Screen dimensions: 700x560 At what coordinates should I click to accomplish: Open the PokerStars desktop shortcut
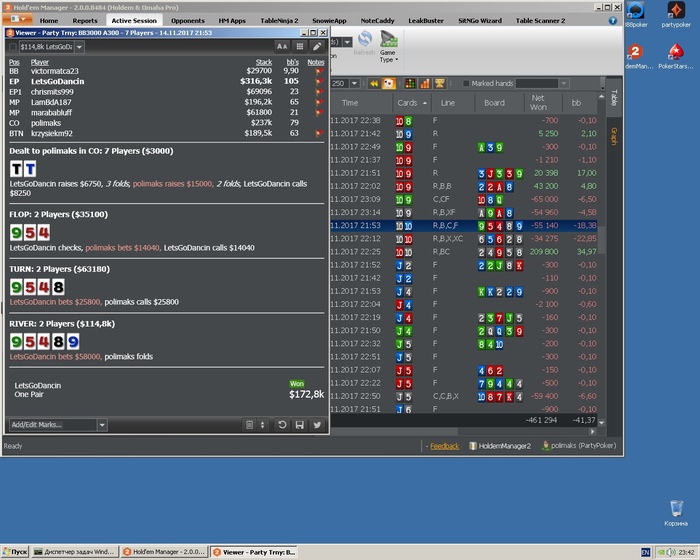pyautogui.click(x=676, y=56)
